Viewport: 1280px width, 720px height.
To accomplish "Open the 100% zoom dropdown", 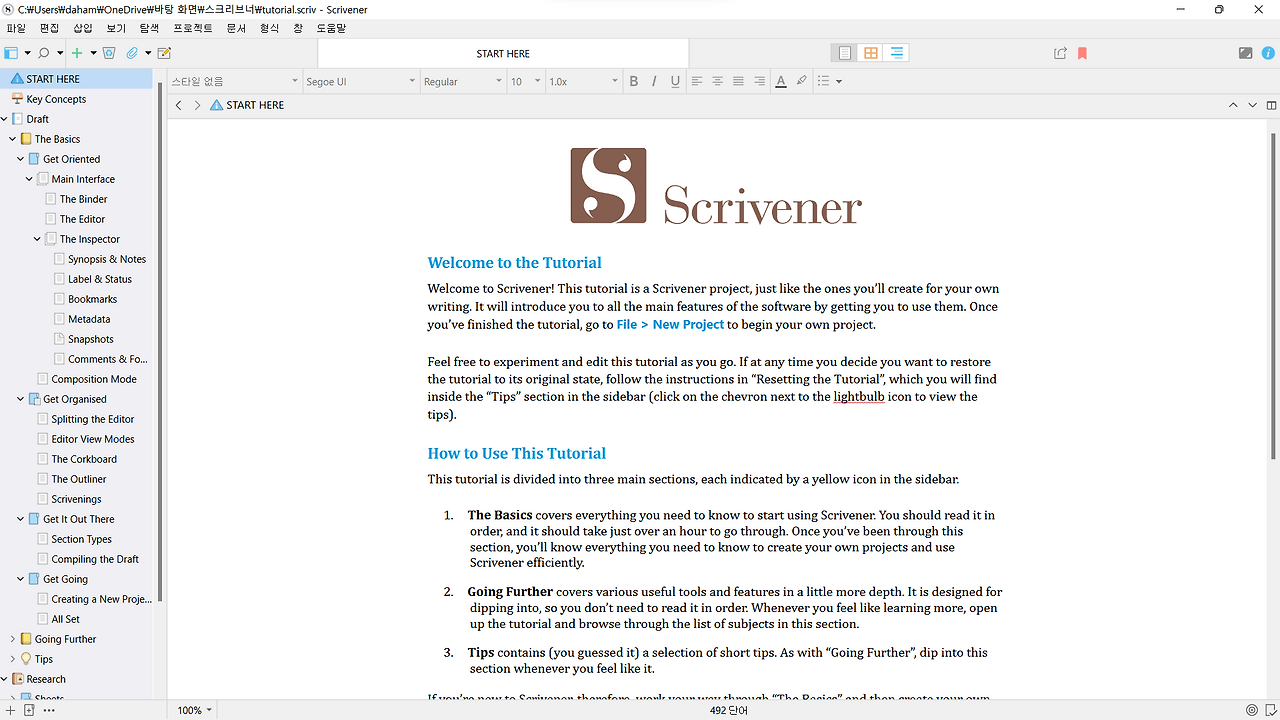I will pos(194,710).
